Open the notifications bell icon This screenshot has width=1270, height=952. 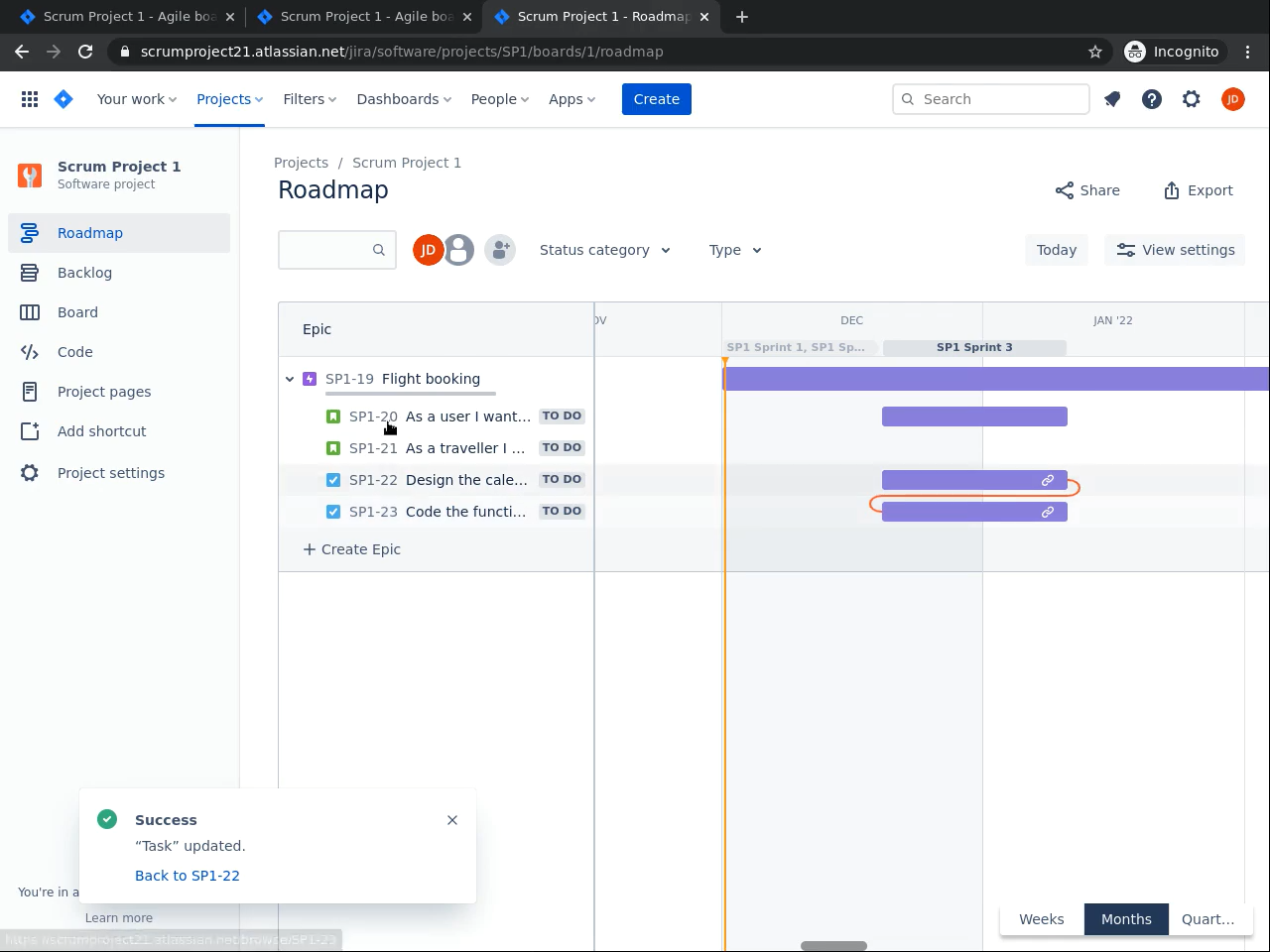coord(1112,99)
